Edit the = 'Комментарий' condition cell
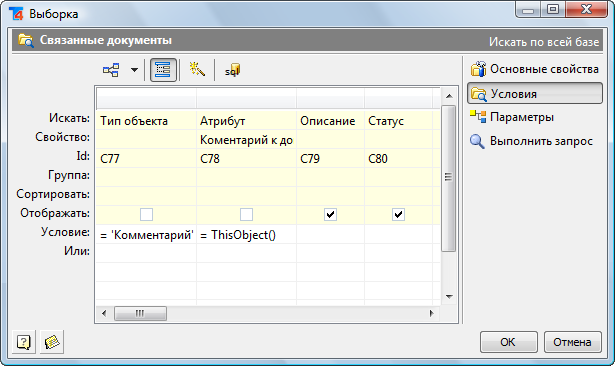Image resolution: width=615 pixels, height=366 pixels. (146, 235)
